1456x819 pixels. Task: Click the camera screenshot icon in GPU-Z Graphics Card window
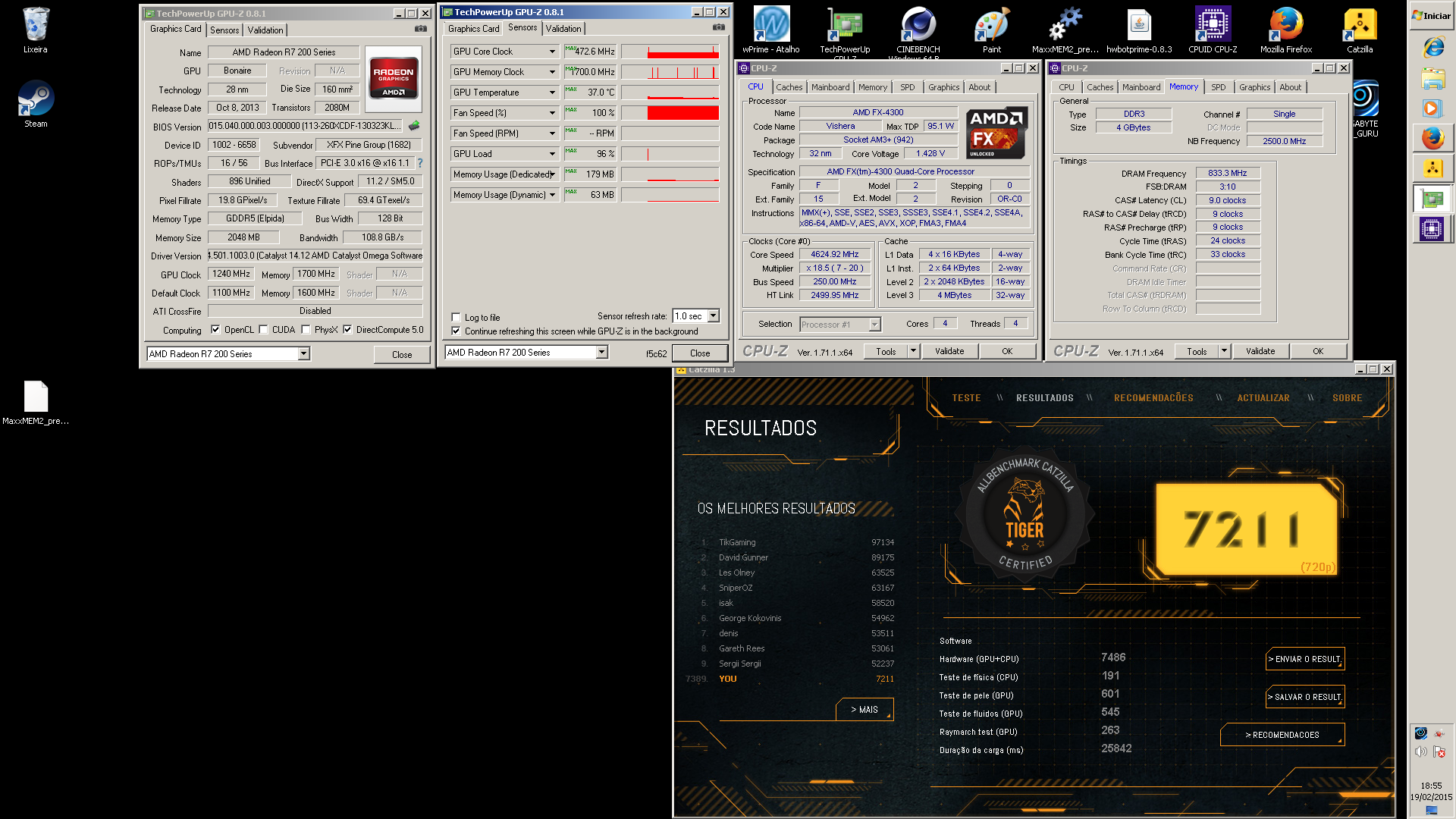coord(420,29)
